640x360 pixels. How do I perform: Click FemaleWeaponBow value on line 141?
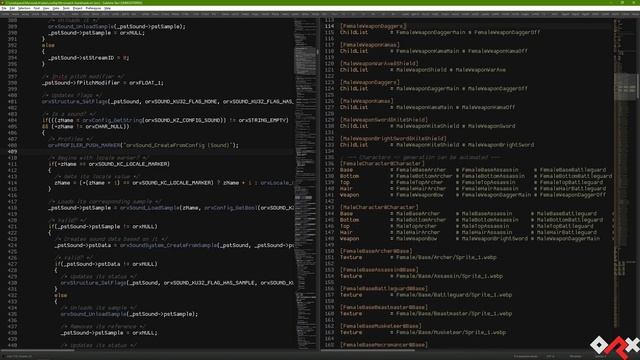pyautogui.click(x=420, y=195)
